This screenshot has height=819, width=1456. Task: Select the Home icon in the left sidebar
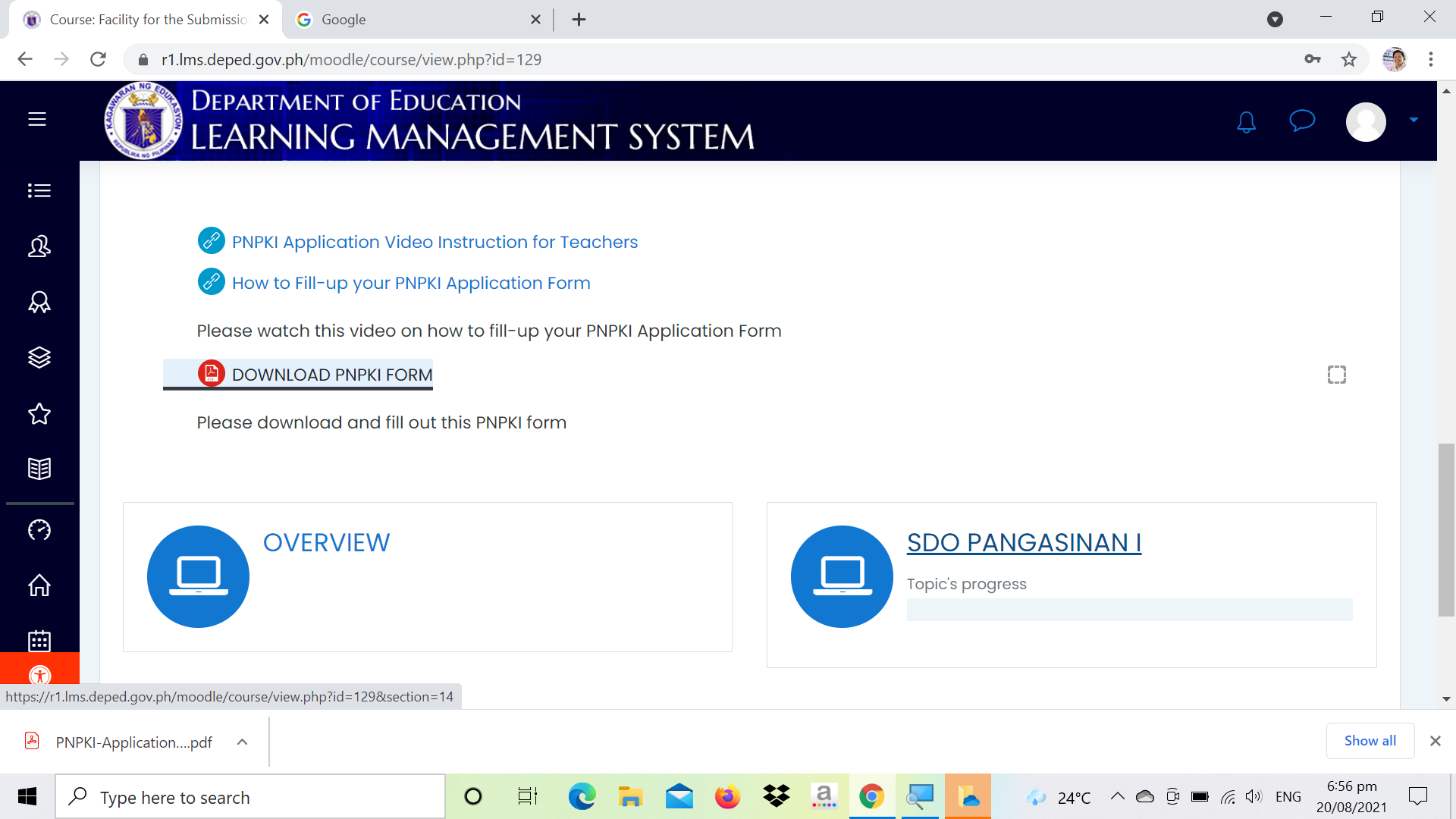39,585
